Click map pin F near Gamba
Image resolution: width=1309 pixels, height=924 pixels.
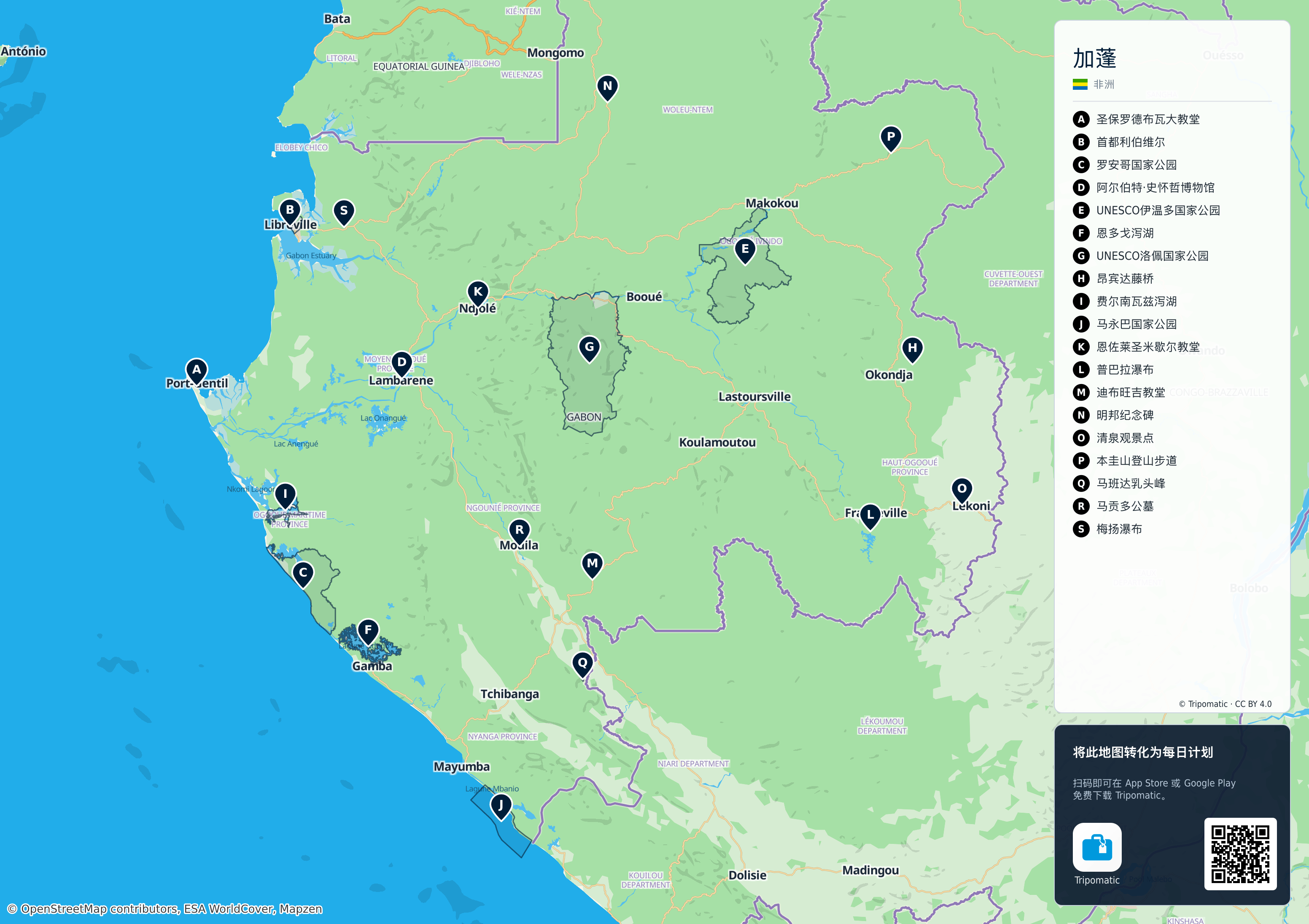click(368, 632)
